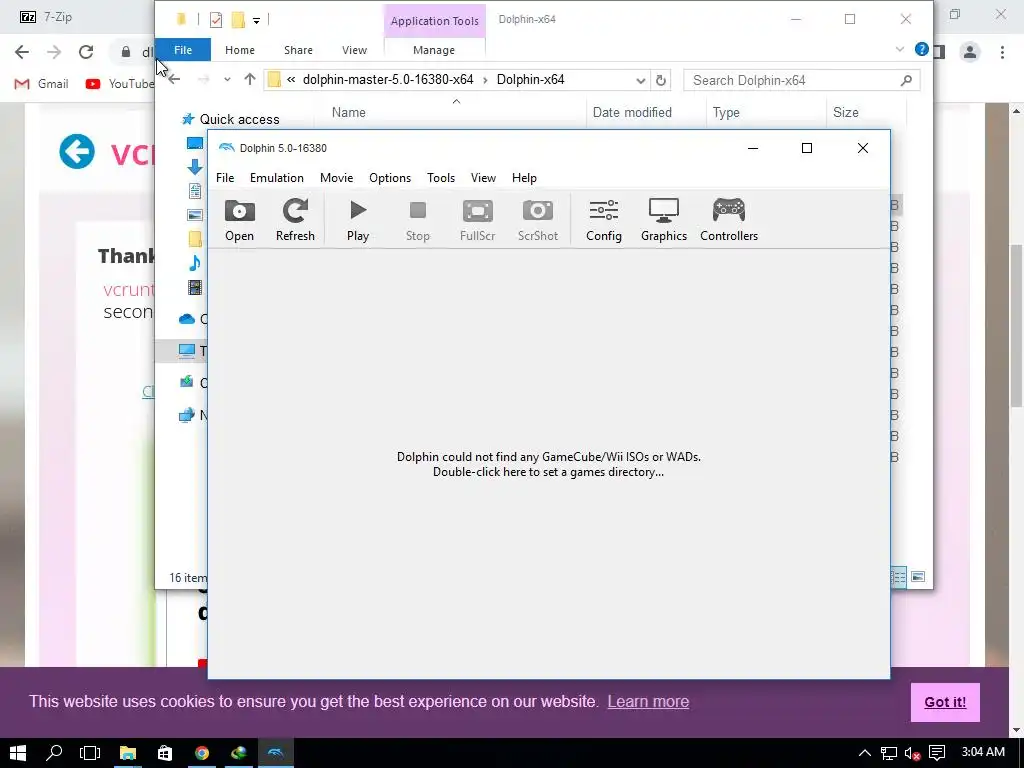The height and width of the screenshot is (768, 1024).
Task: Select Quick access in navigation pane
Action: point(240,120)
